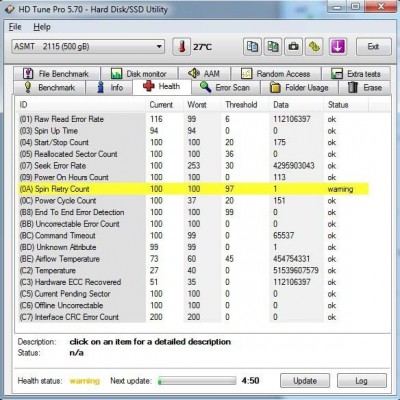Image resolution: width=400 pixels, height=400 pixels.
Task: Click data value 51539607579
Action: click(x=296, y=270)
